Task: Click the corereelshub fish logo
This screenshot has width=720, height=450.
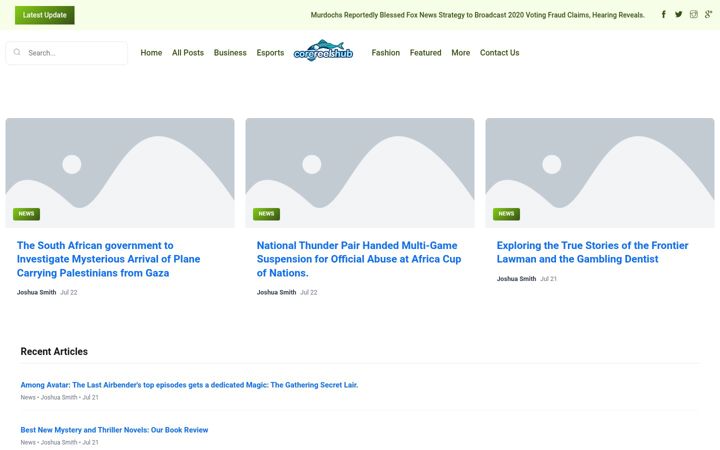Action: click(x=323, y=50)
